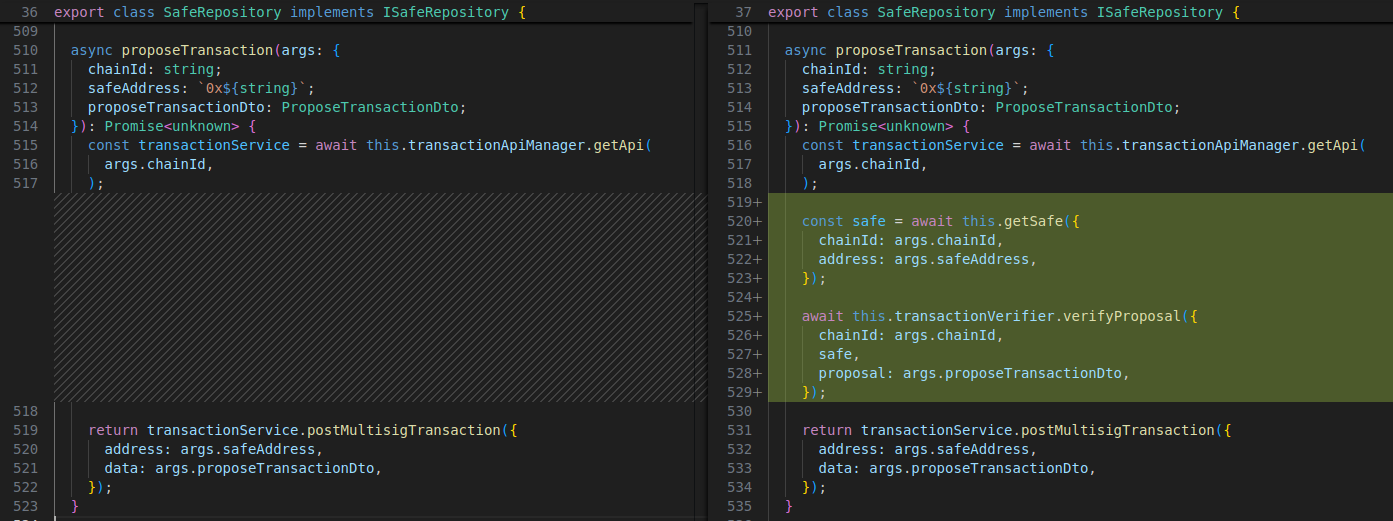1393x521 pixels.
Task: Click line number 523 in the left gutter
Action: pos(27,506)
